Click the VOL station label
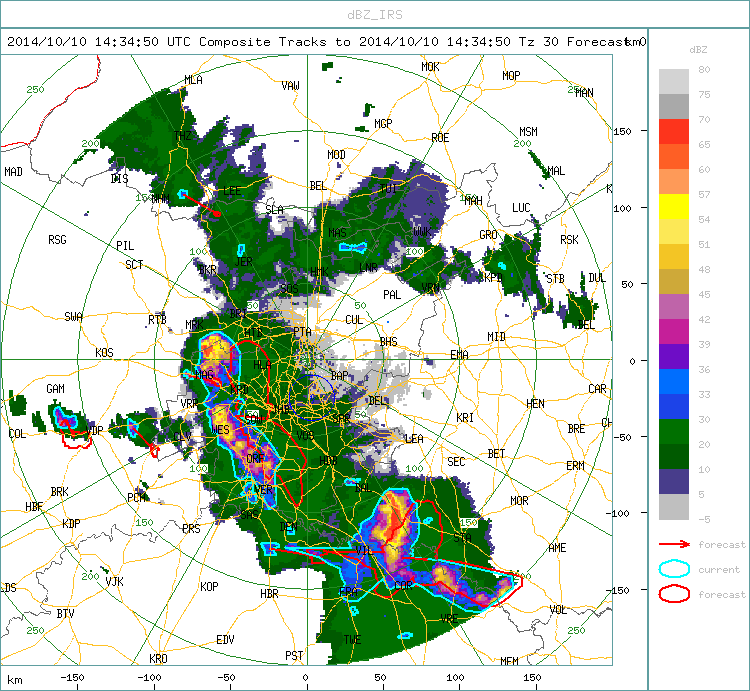This screenshot has width=750, height=691. 559,610
